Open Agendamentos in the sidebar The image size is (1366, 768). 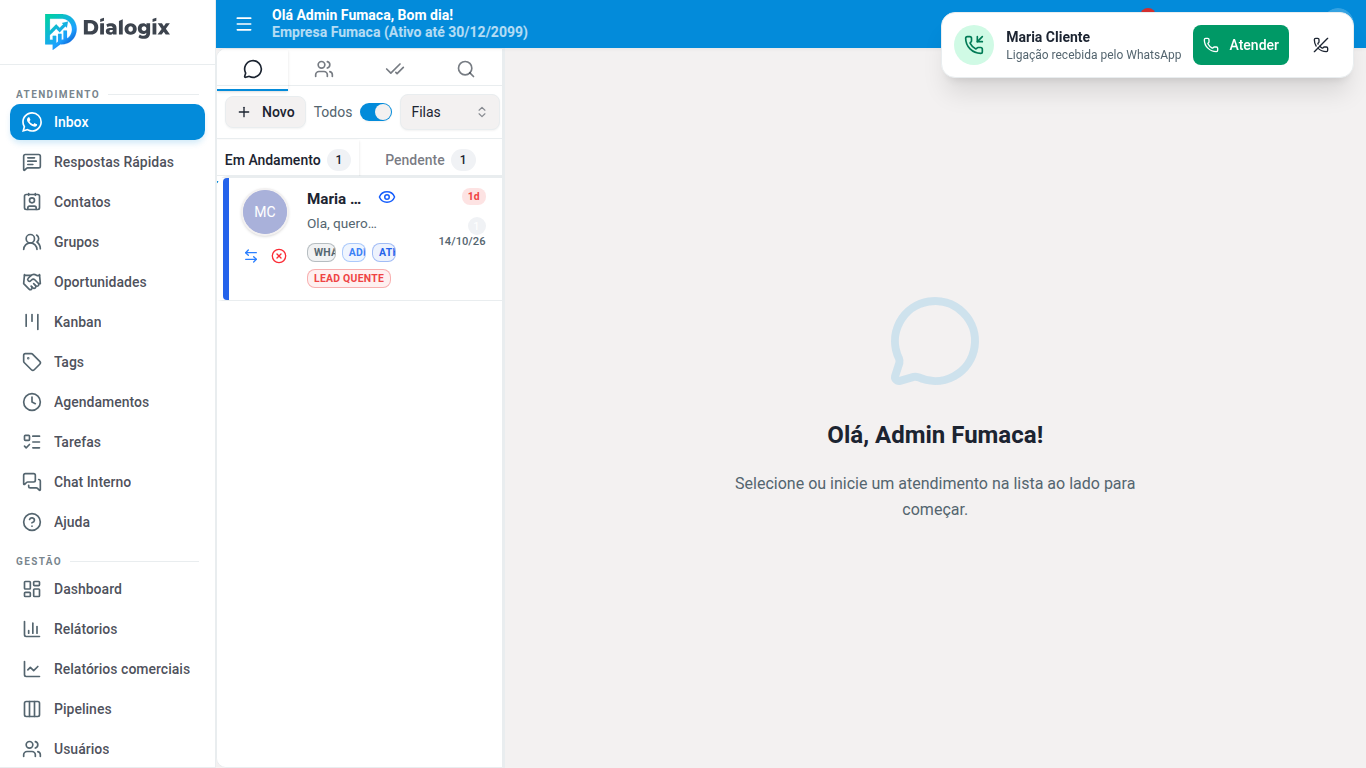point(107,402)
